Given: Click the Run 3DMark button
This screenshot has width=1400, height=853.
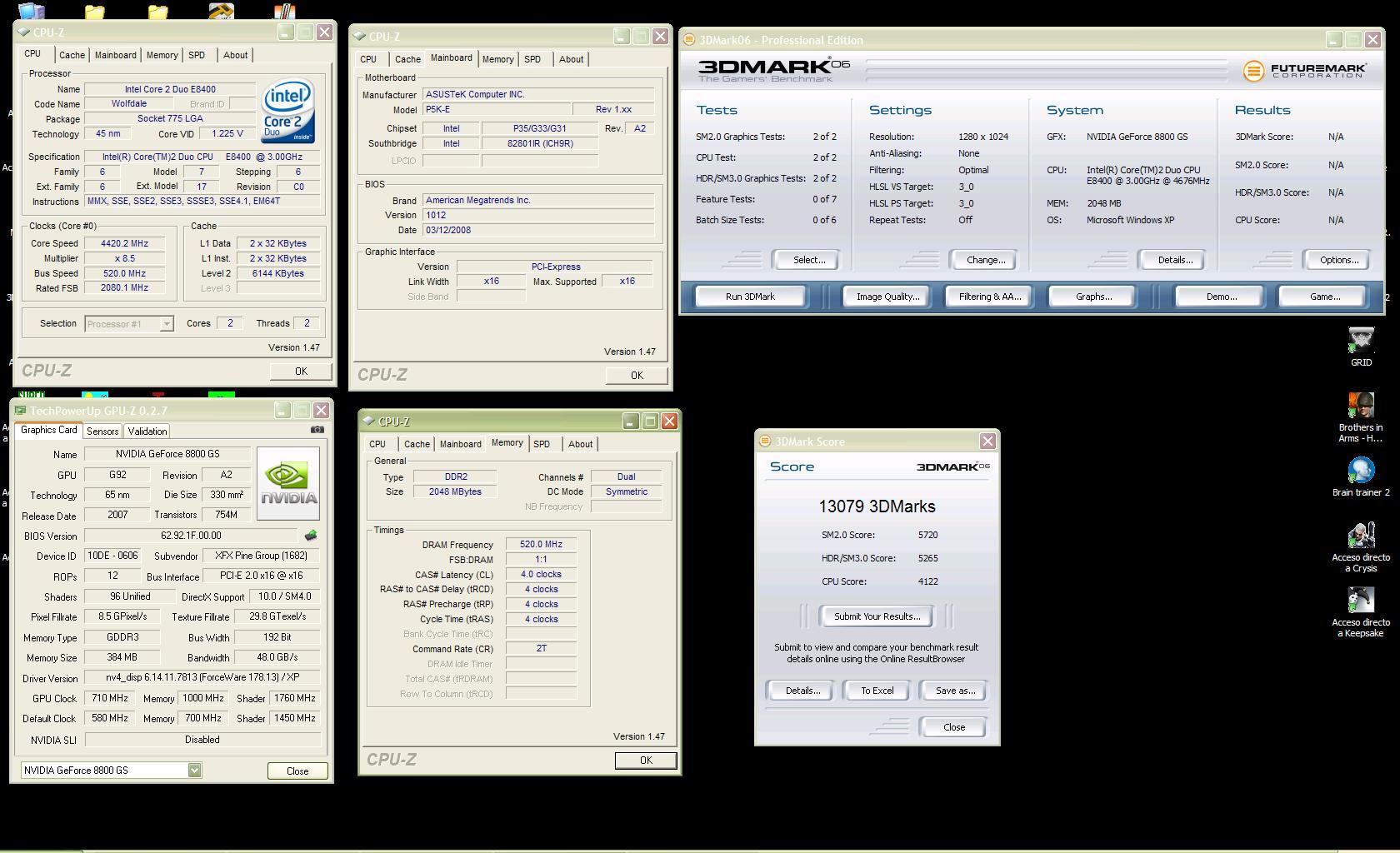Looking at the screenshot, I should point(750,297).
